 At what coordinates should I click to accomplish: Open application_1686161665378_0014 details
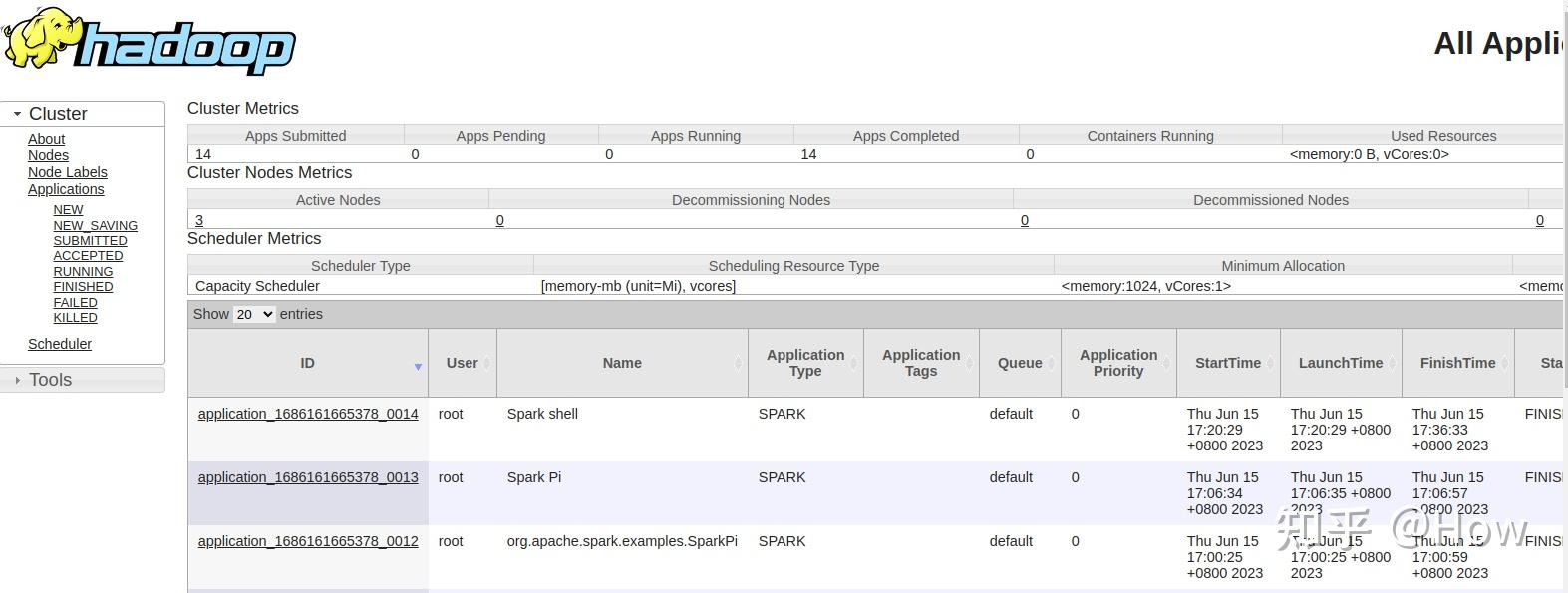pos(308,414)
